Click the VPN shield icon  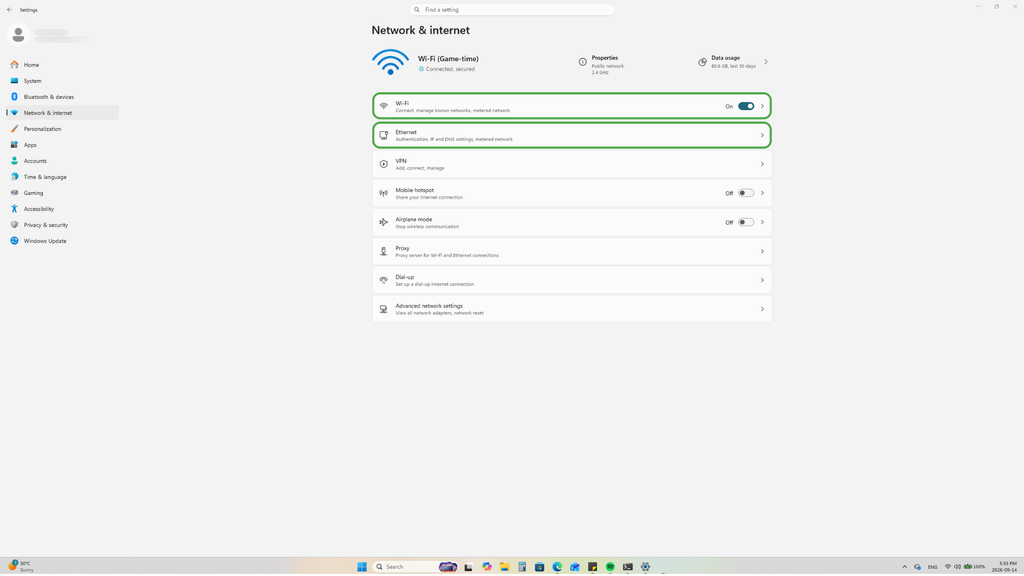pos(383,165)
